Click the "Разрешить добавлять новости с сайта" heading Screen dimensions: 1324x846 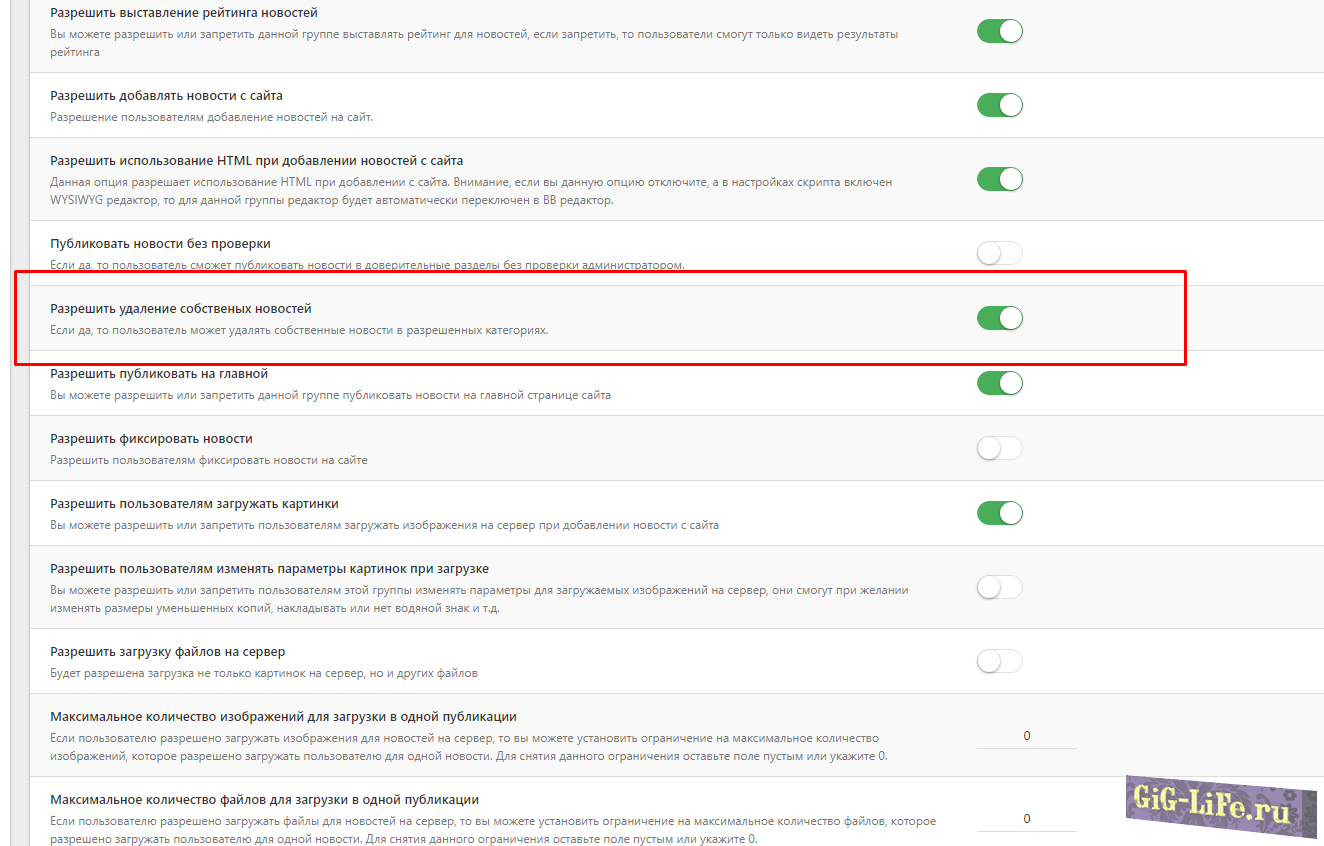[x=166, y=96]
